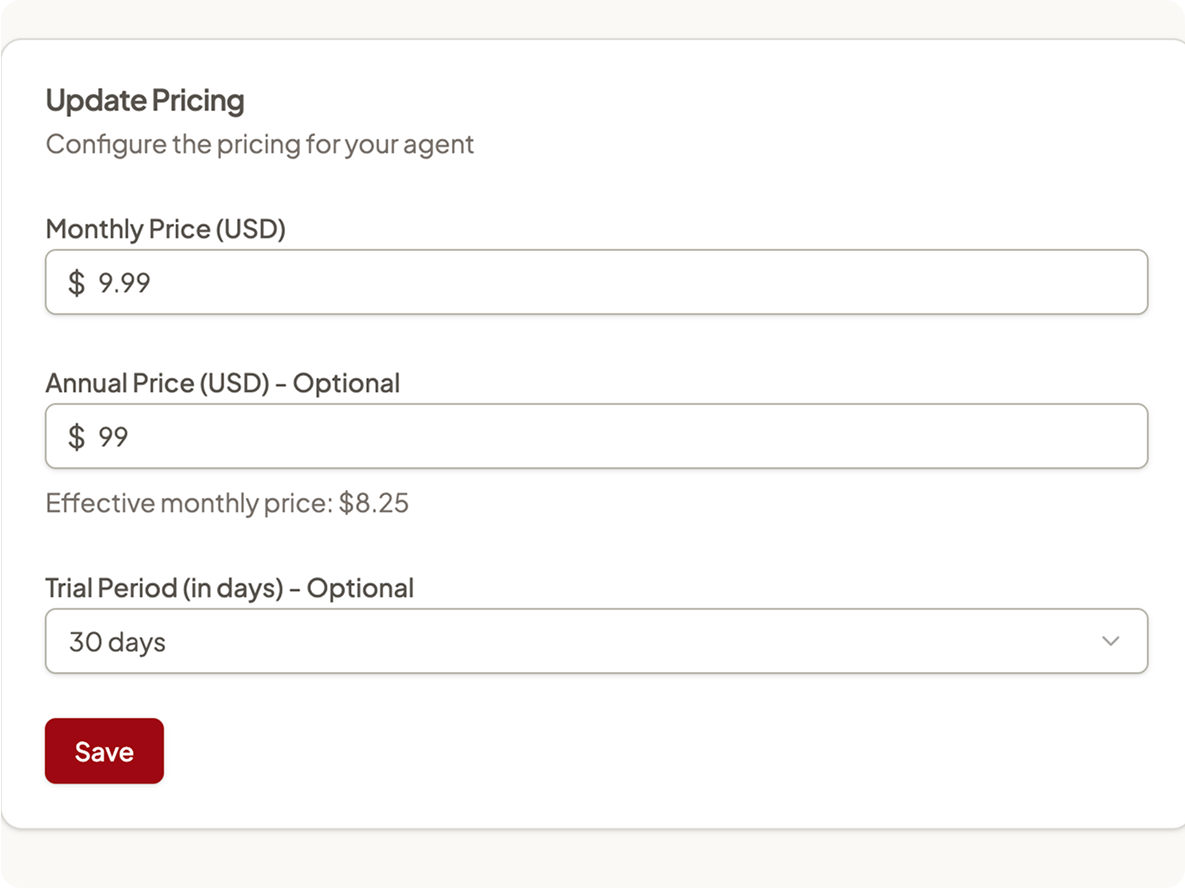
Task: Click the 'Monthly Price (USD)' label
Action: click(x=166, y=229)
